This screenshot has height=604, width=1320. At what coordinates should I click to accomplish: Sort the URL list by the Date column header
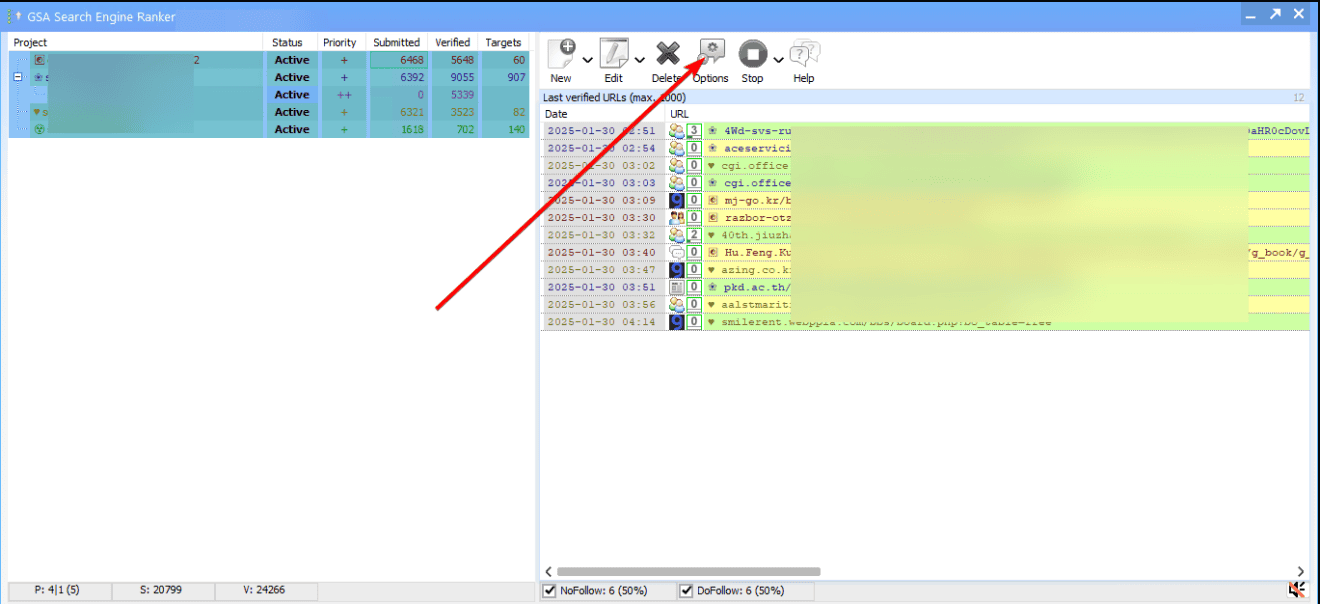point(553,113)
